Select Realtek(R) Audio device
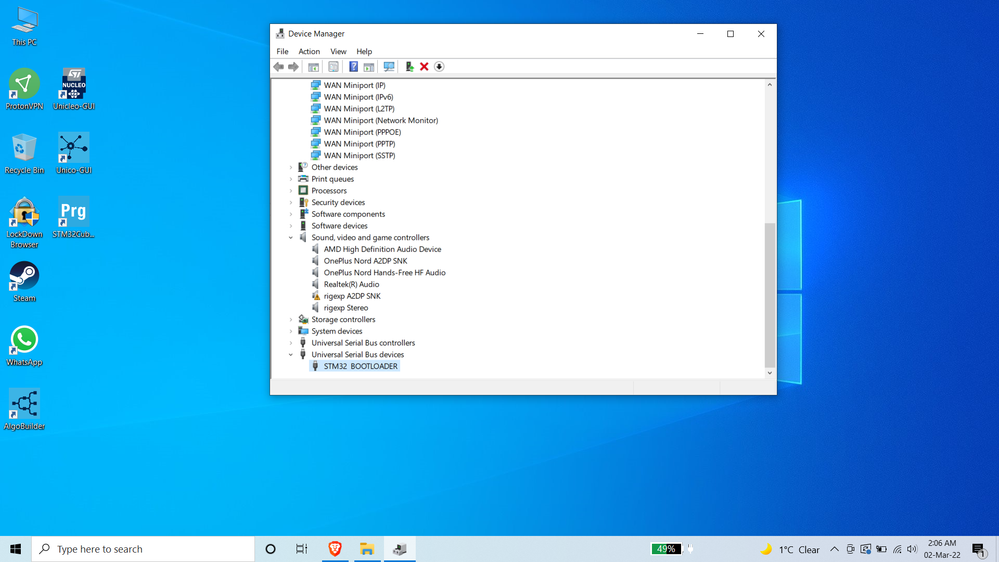This screenshot has height=562, width=999. [x=351, y=284]
